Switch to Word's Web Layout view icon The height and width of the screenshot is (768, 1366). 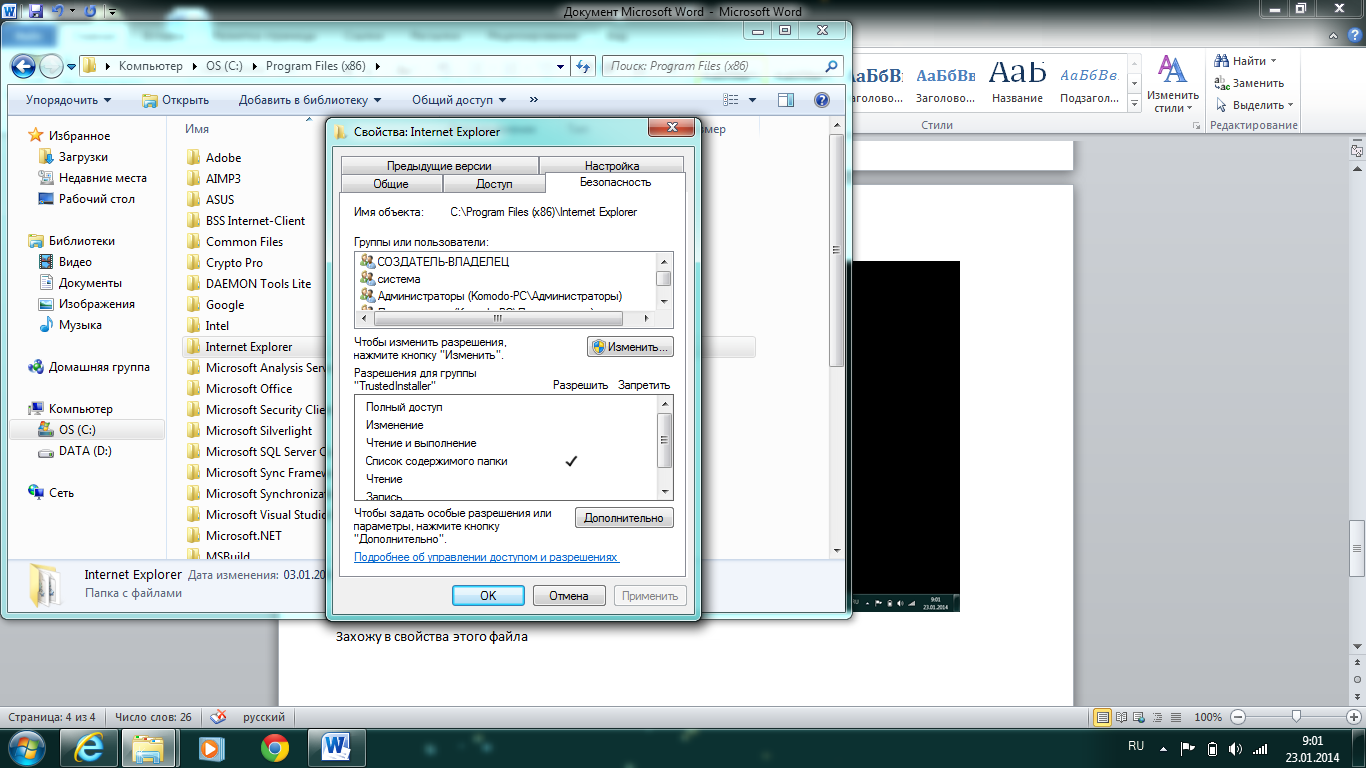pos(1139,717)
